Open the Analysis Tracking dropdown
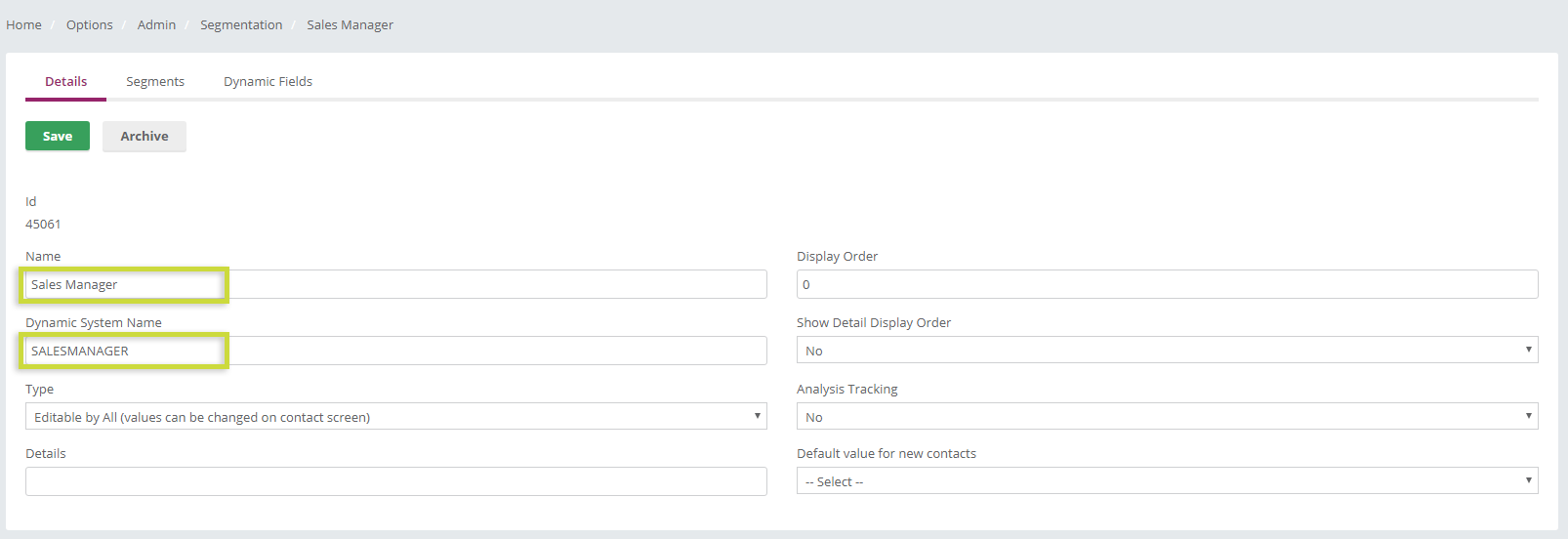 1168,417
